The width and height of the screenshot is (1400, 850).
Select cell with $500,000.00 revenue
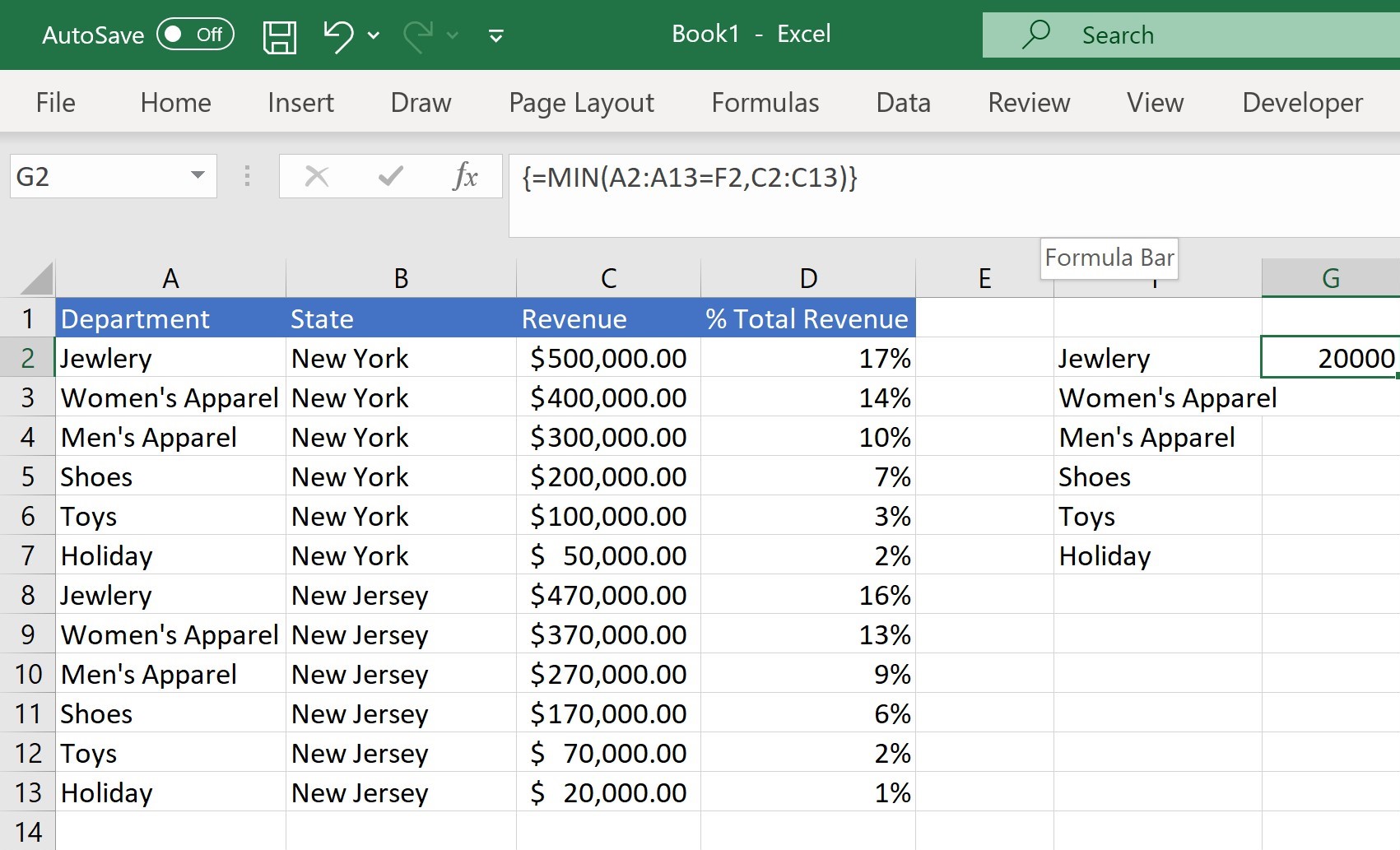coord(608,358)
